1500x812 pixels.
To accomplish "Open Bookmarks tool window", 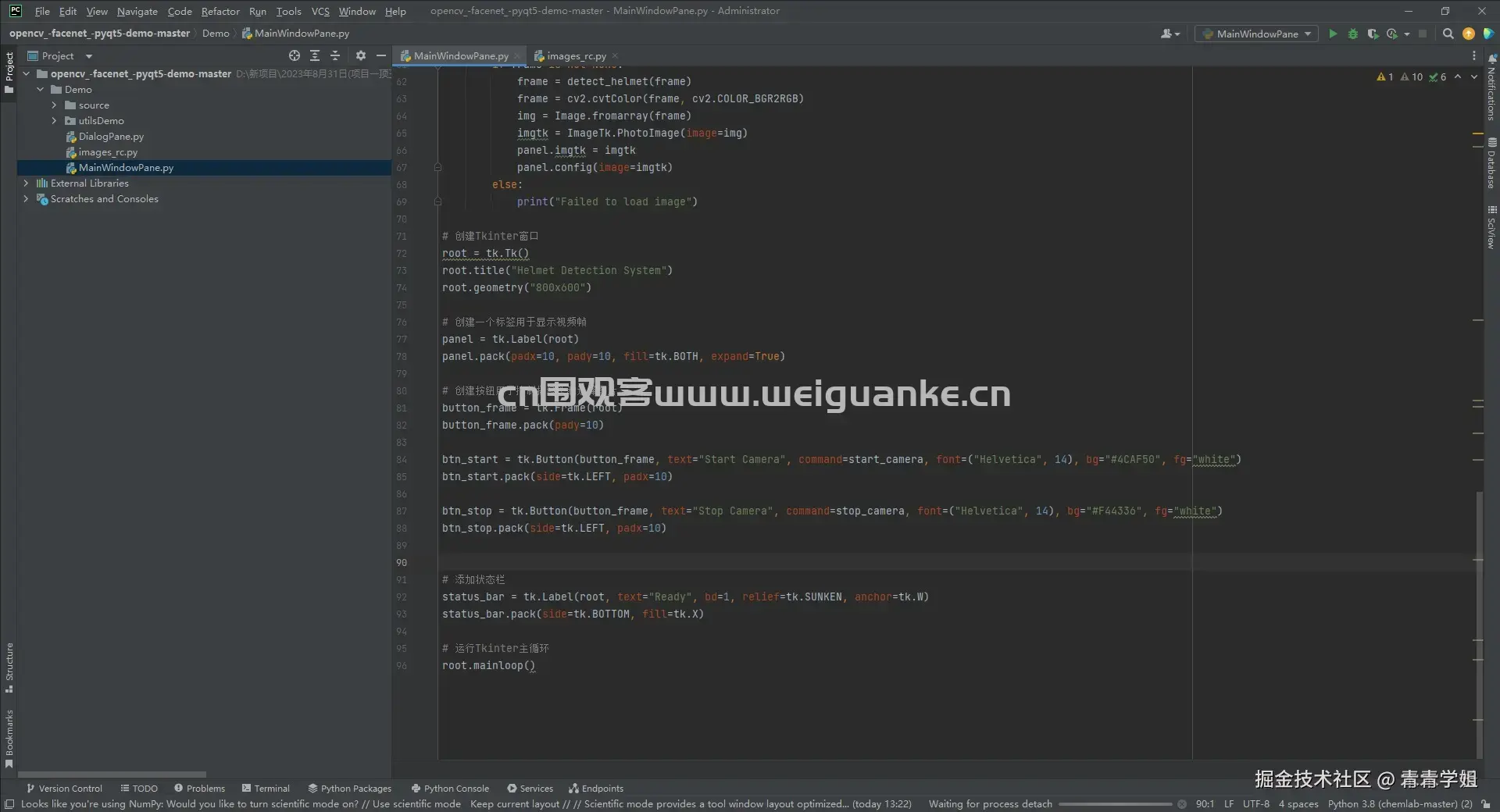I will [x=9, y=739].
